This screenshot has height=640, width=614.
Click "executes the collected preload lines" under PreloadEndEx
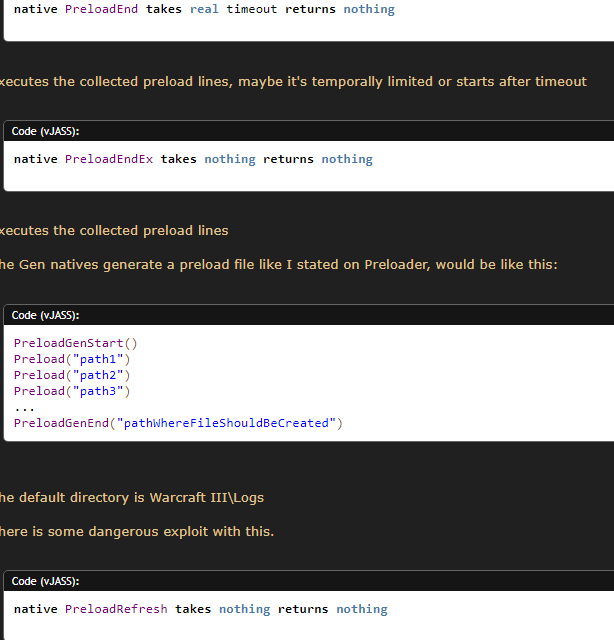(113, 230)
